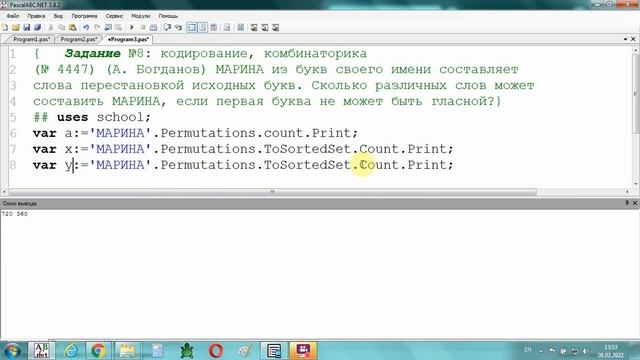Create a new file with toolbar icon
This screenshot has height=360, width=640.
click(x=5, y=27)
